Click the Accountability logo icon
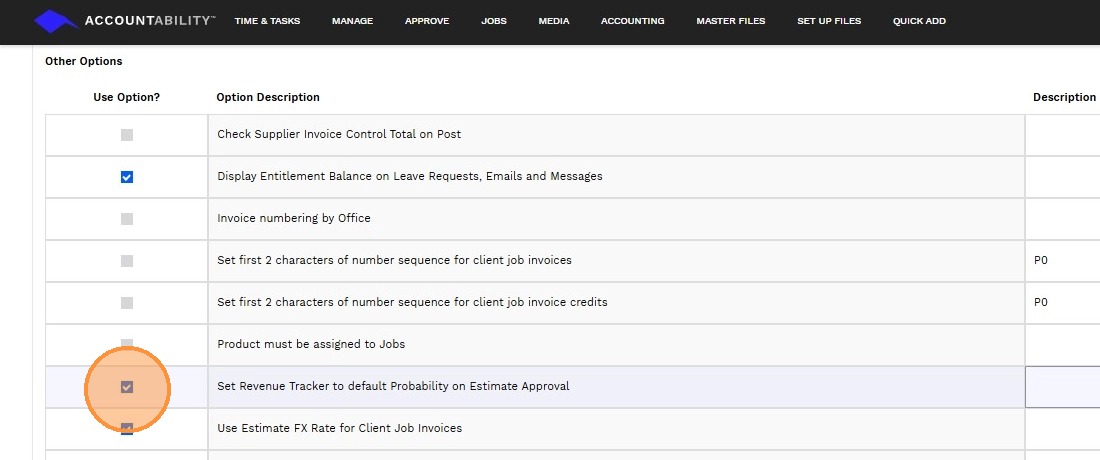1100x460 pixels. tap(56, 21)
